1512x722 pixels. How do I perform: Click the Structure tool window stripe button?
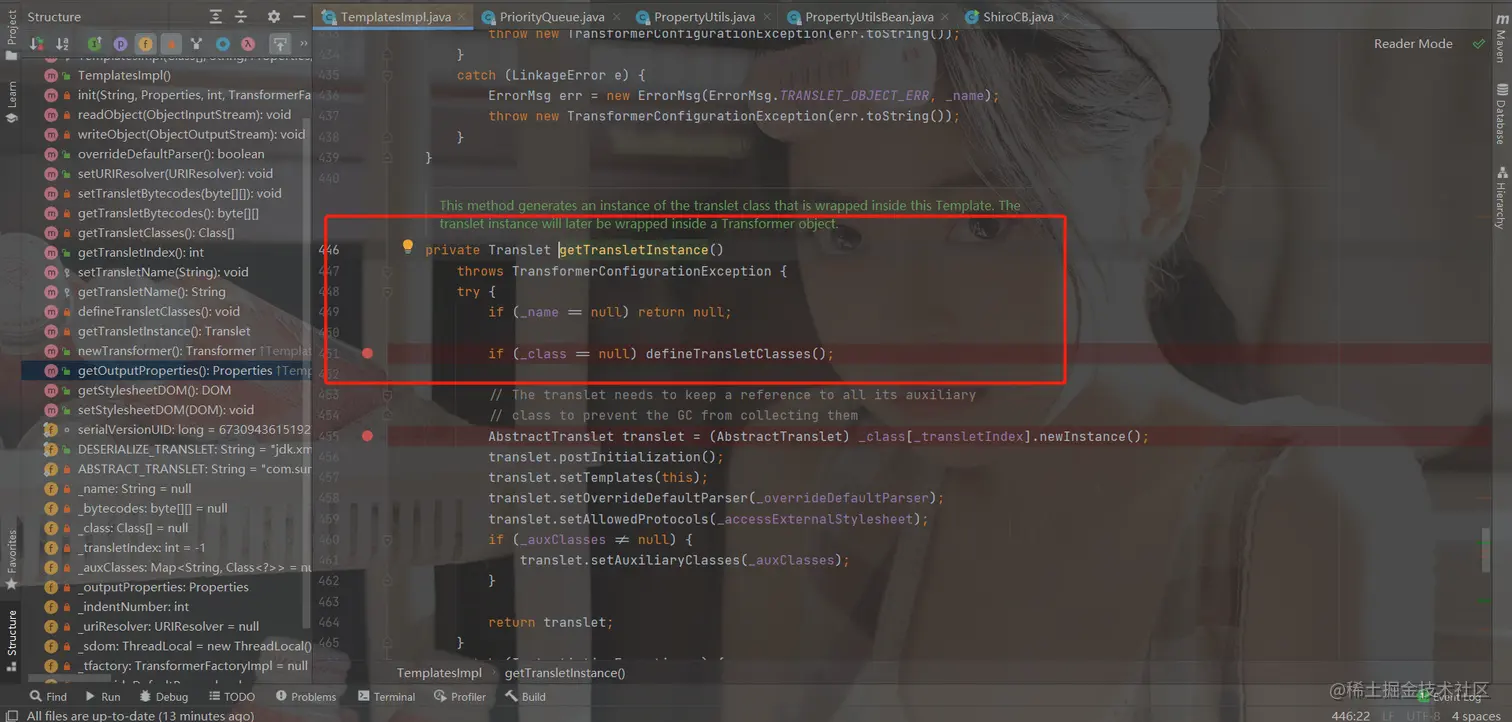click(x=11, y=640)
